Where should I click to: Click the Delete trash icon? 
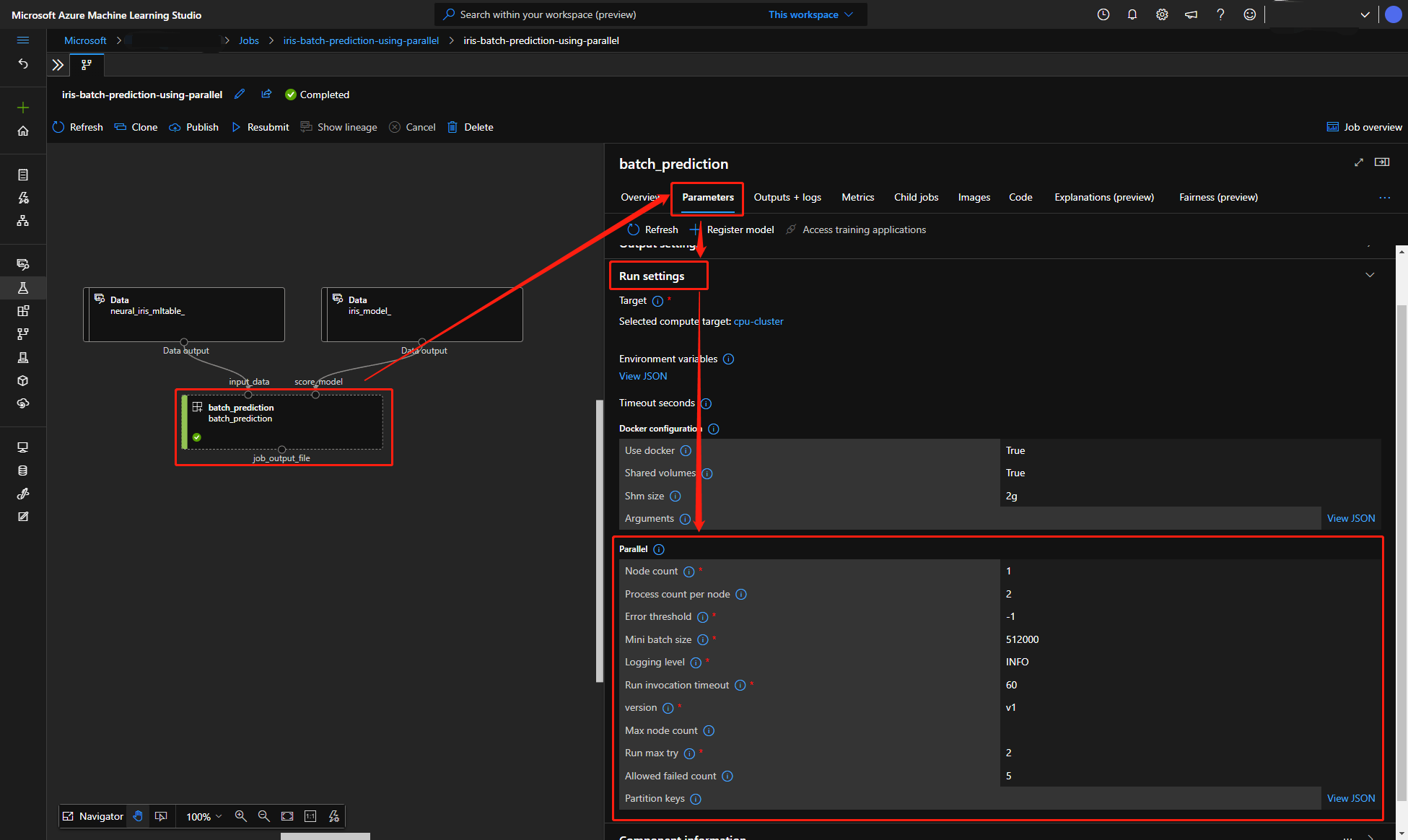coord(452,127)
